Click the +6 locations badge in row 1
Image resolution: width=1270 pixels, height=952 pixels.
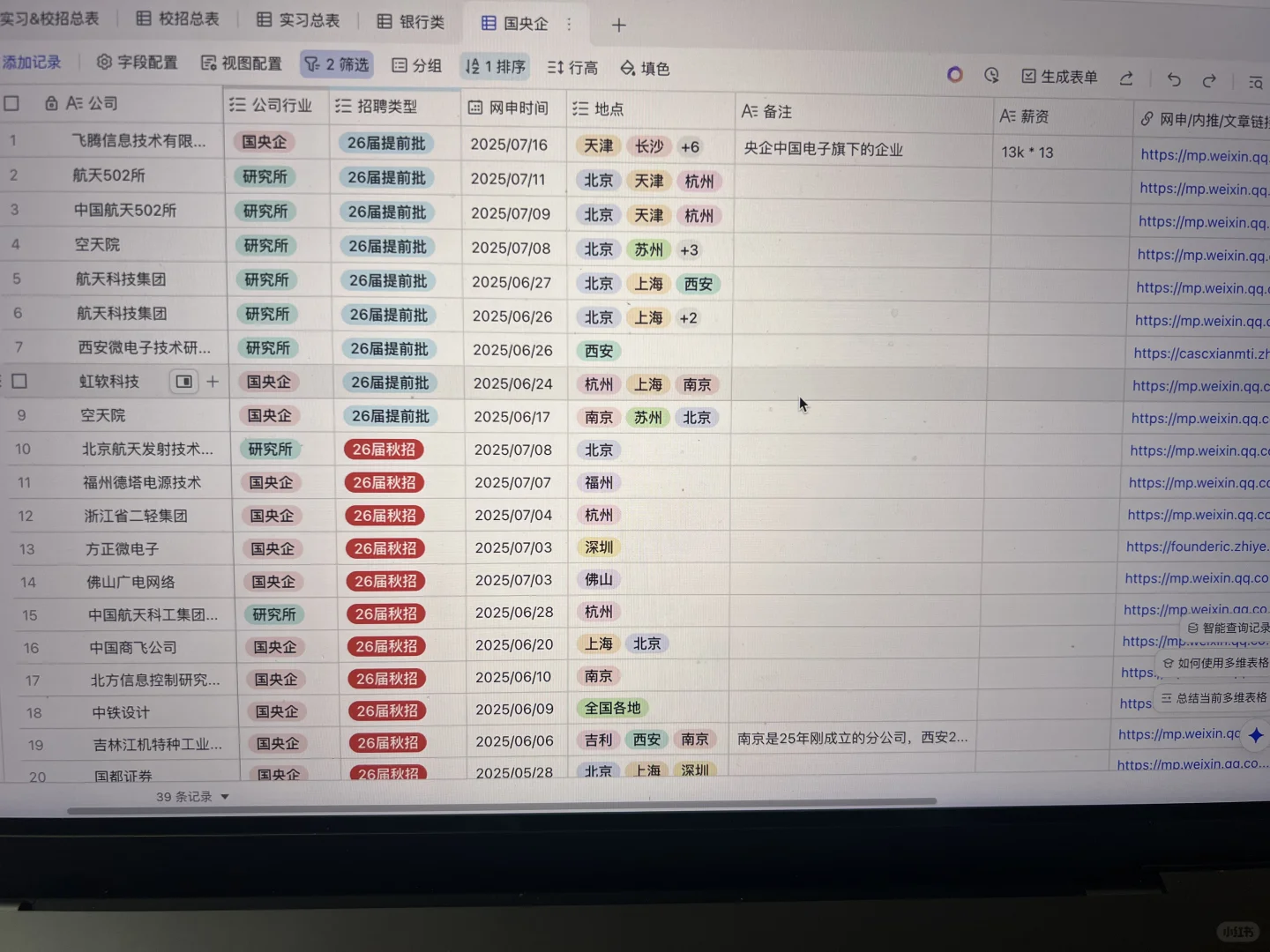pos(690,147)
